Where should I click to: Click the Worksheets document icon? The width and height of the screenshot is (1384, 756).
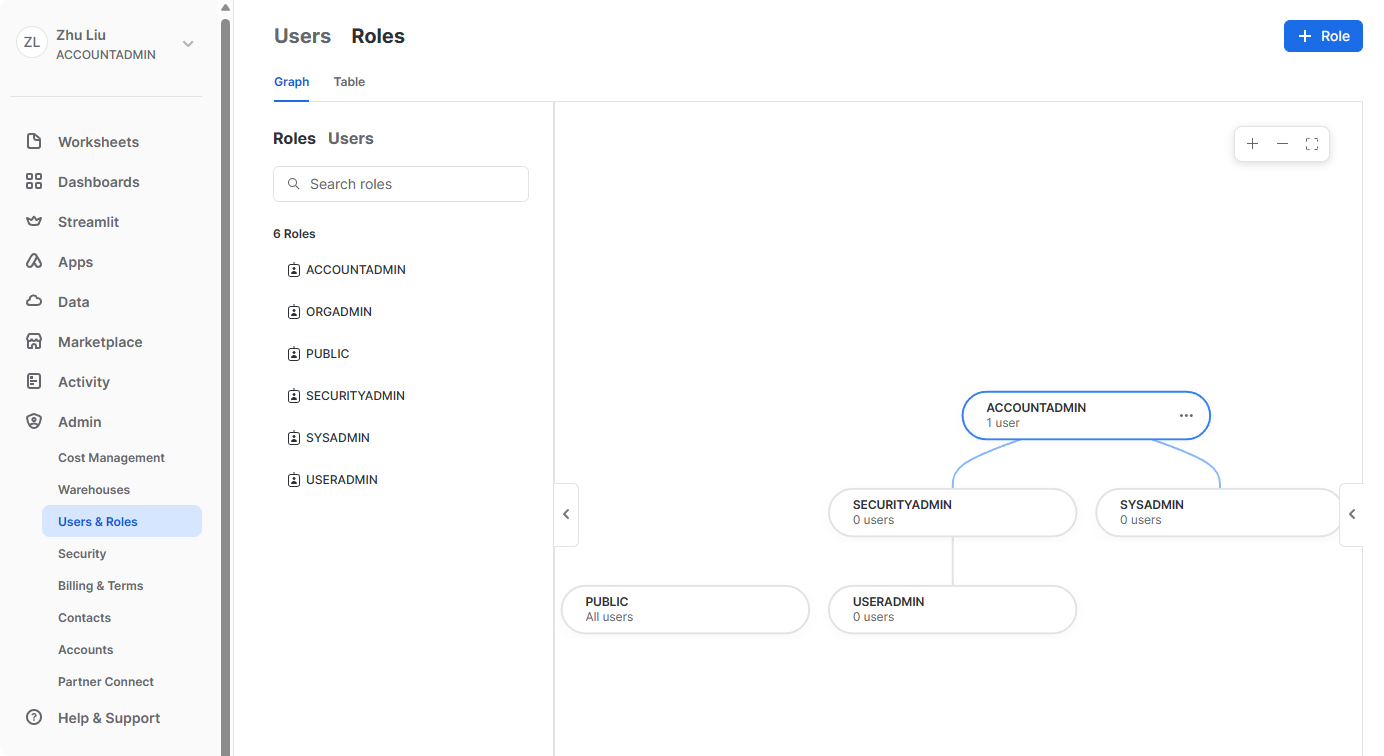tap(34, 142)
